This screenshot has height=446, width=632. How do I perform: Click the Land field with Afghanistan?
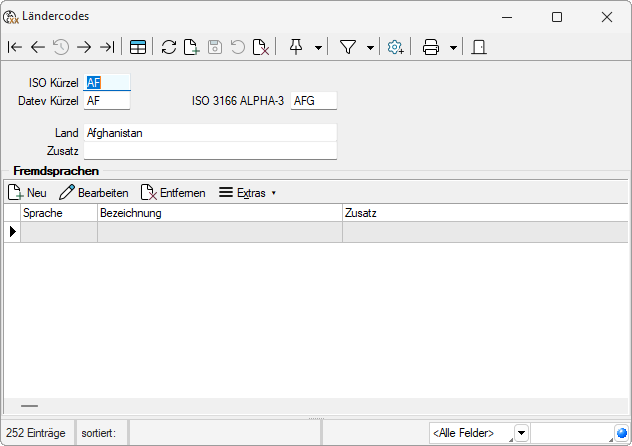tap(210, 133)
